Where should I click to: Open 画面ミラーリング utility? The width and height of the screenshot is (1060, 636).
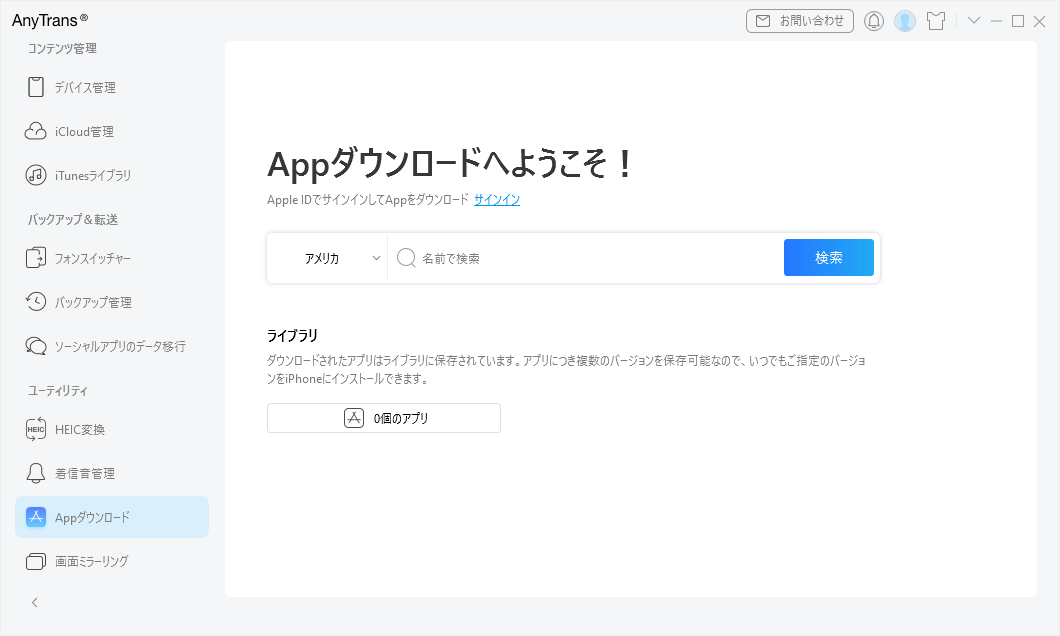(112, 561)
